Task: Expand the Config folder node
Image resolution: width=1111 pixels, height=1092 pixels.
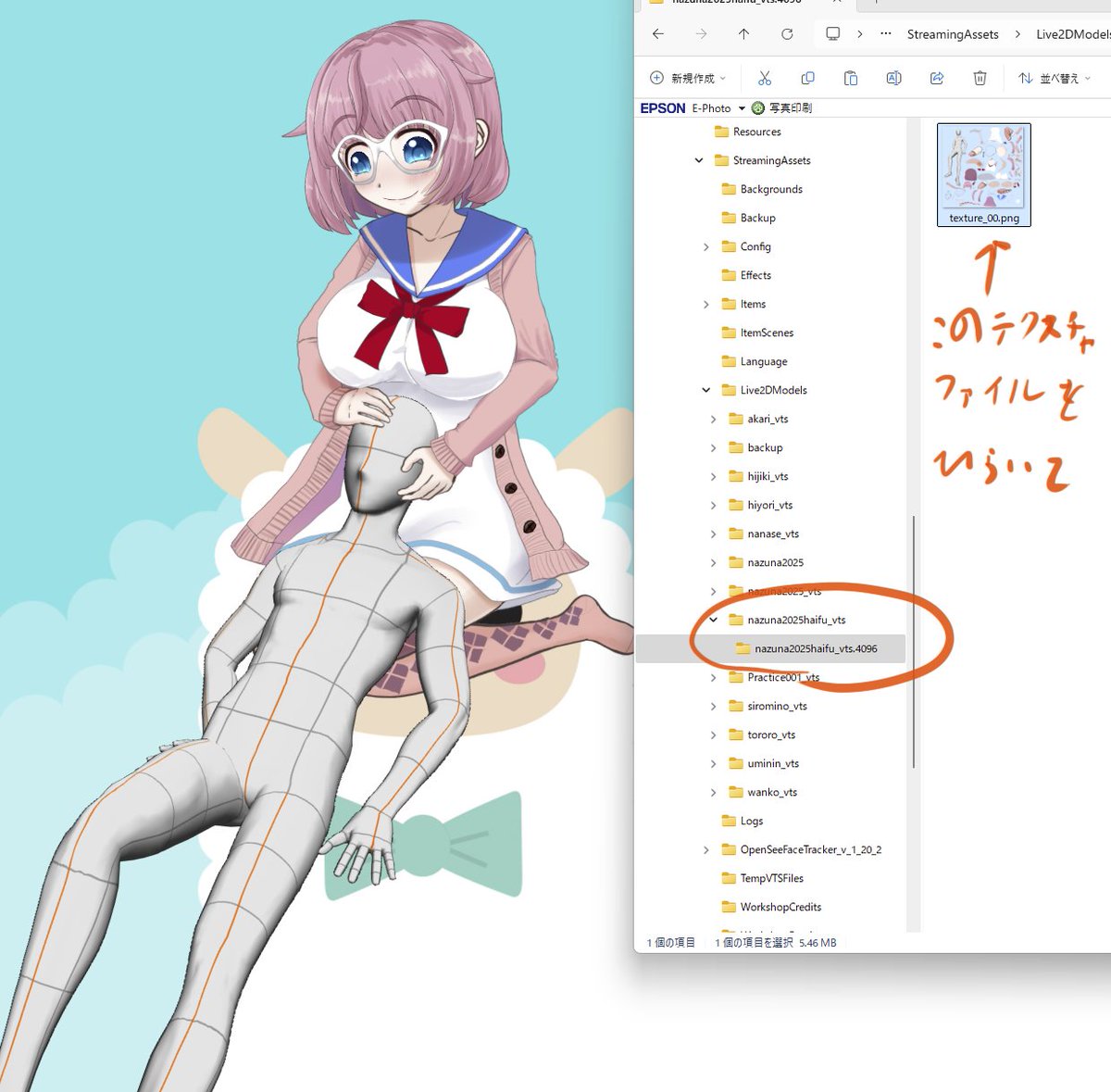Action: [706, 246]
